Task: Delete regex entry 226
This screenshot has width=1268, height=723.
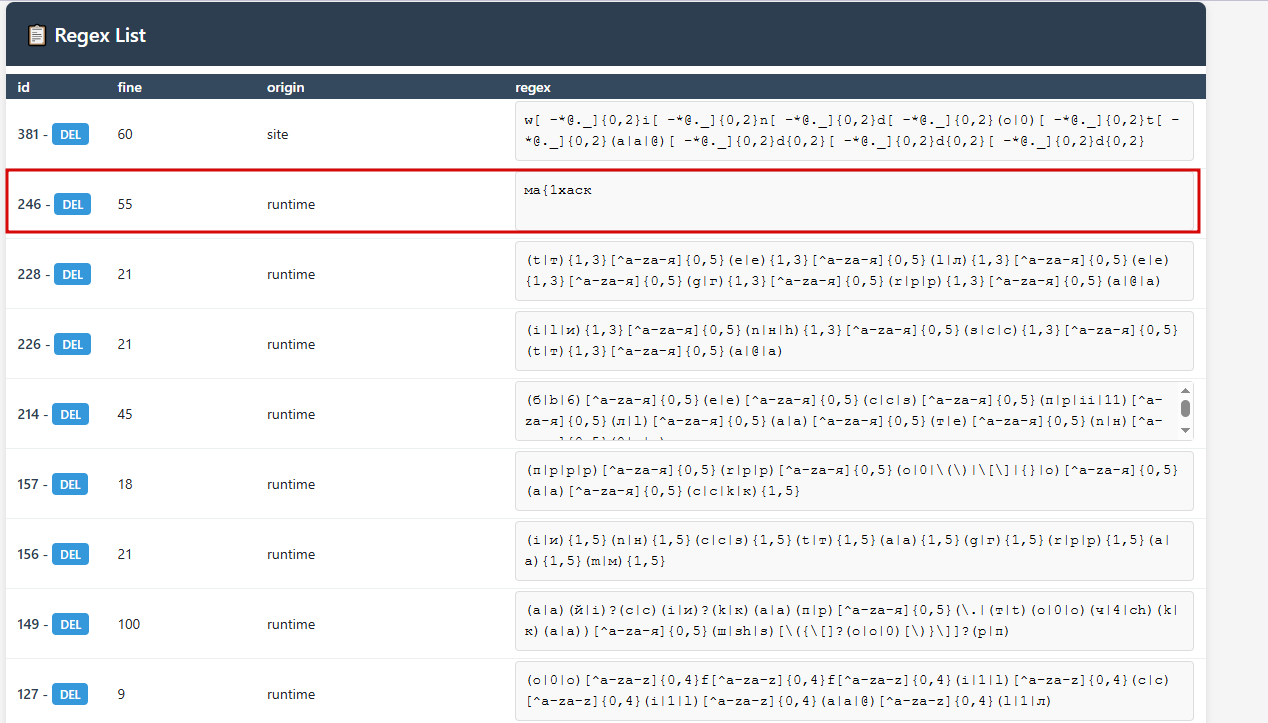Action: pyautogui.click(x=72, y=344)
